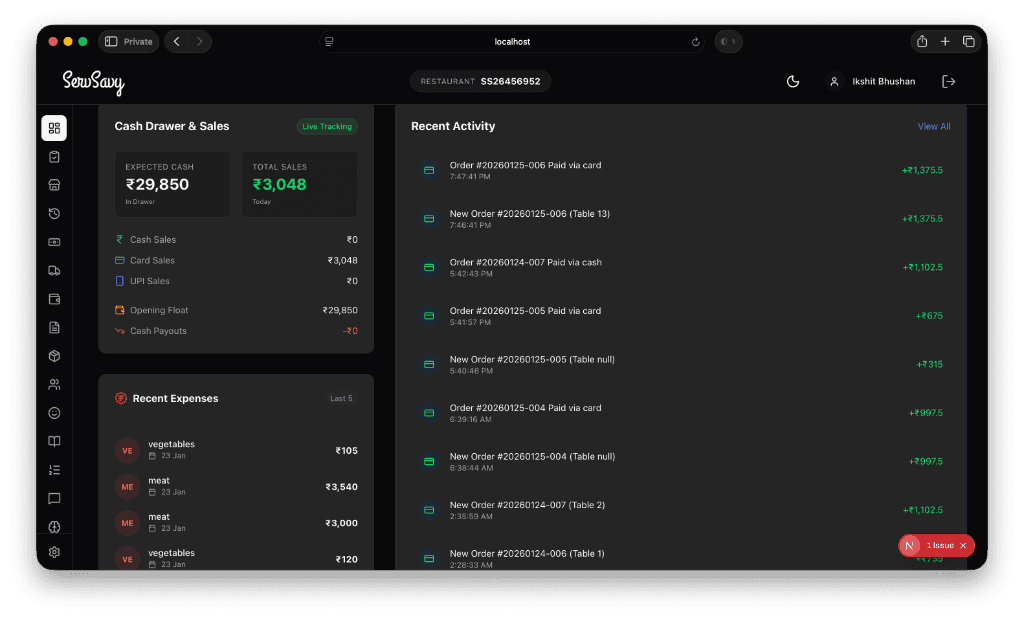
Task: Click the clipboard checklist sidebar icon
Action: click(x=54, y=157)
